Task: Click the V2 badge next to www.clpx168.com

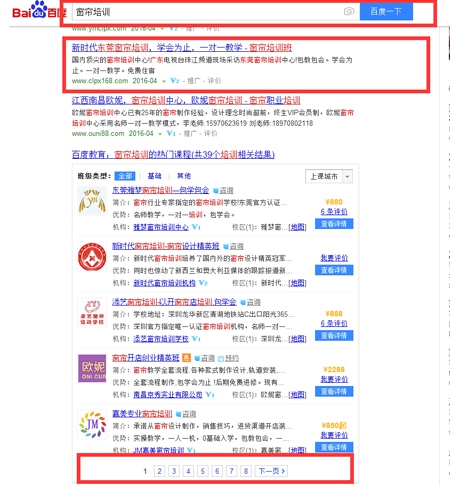Action: click(x=175, y=81)
